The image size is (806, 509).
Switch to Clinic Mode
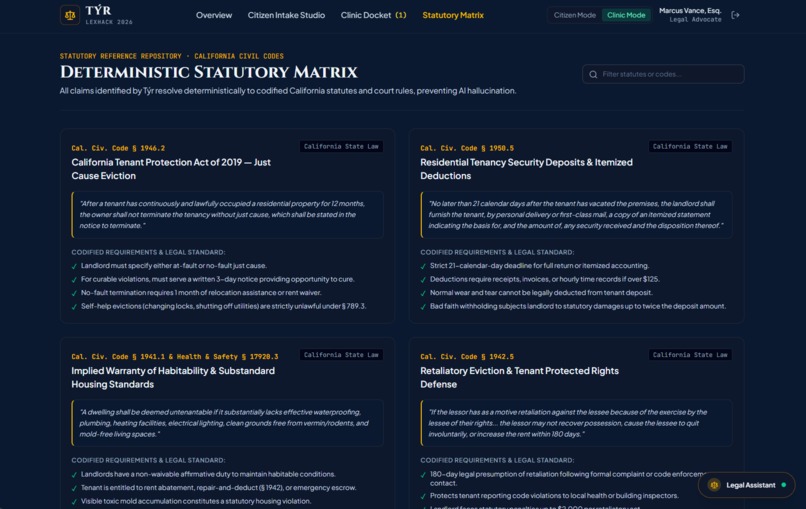pyautogui.click(x=626, y=15)
